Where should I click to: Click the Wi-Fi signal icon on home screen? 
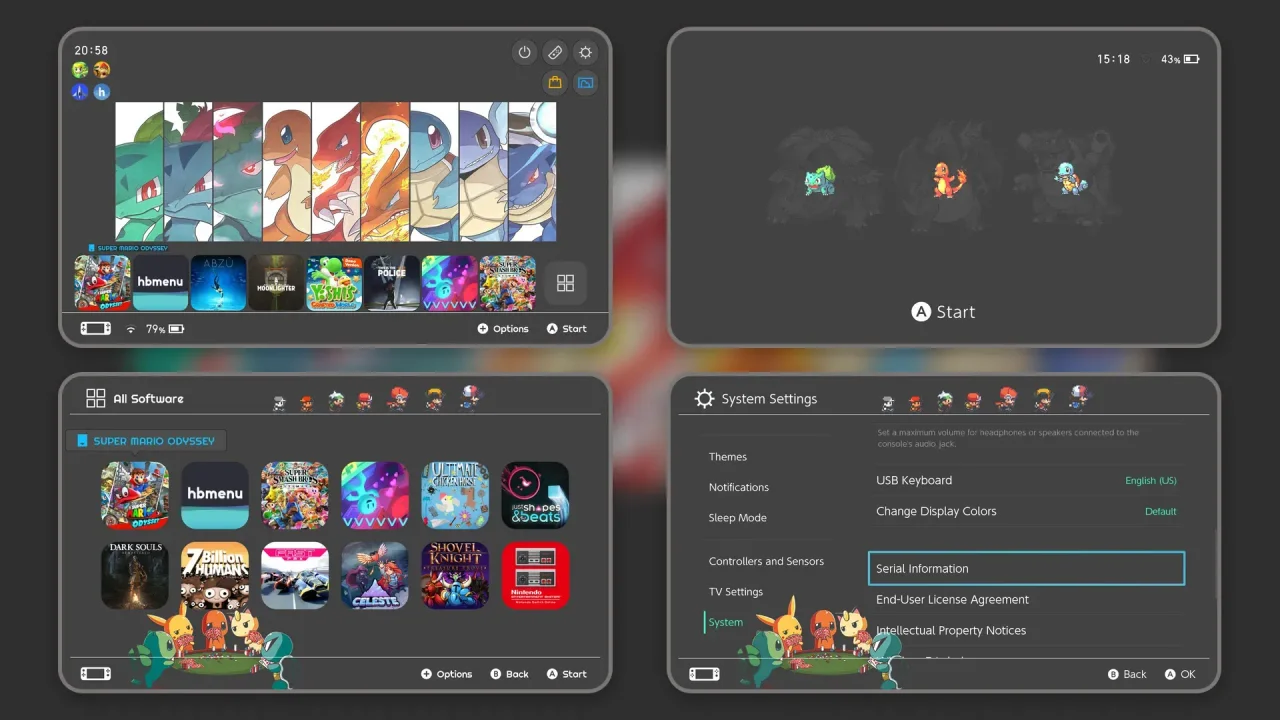click(130, 329)
